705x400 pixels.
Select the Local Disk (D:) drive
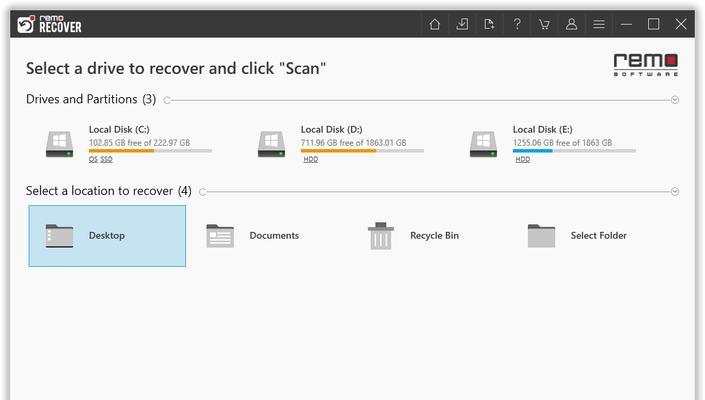point(340,144)
